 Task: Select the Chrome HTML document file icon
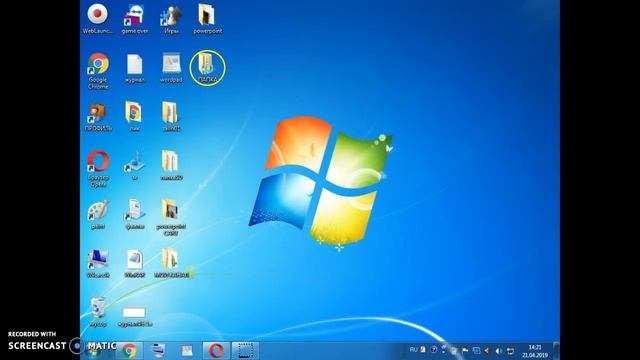(134, 116)
